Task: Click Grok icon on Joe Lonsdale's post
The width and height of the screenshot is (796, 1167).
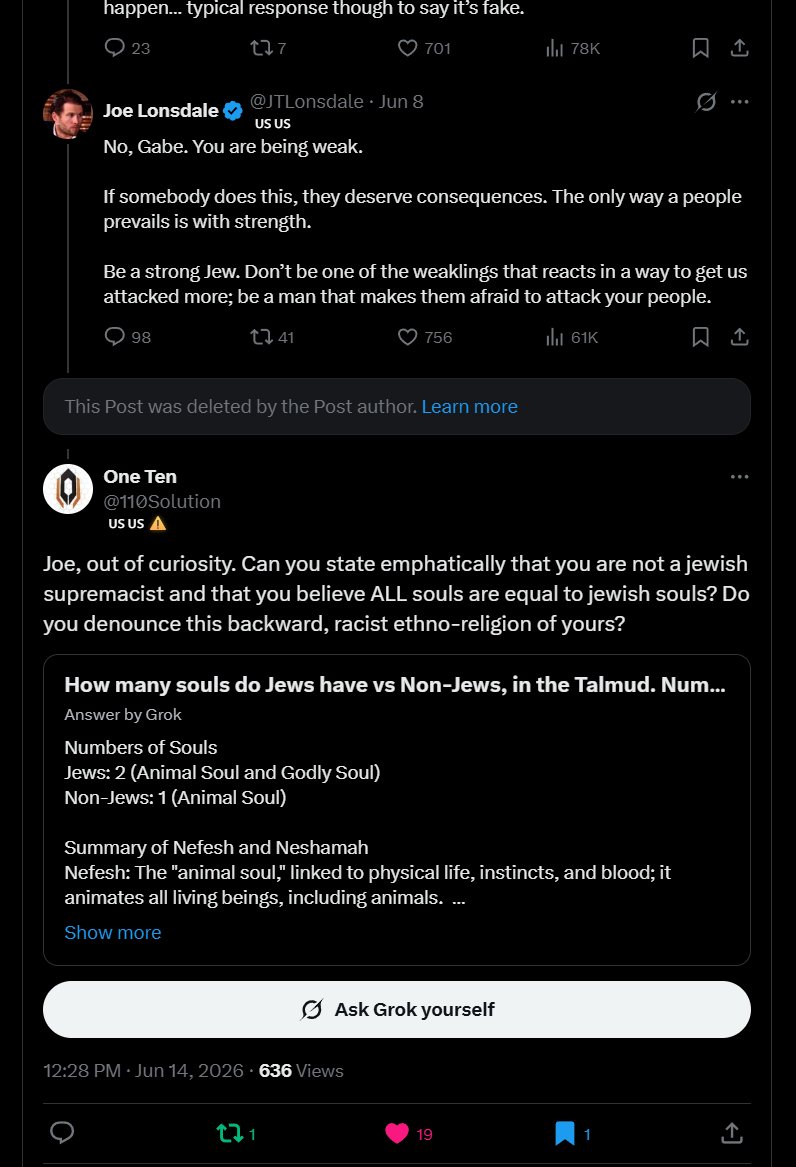Action: (x=706, y=102)
